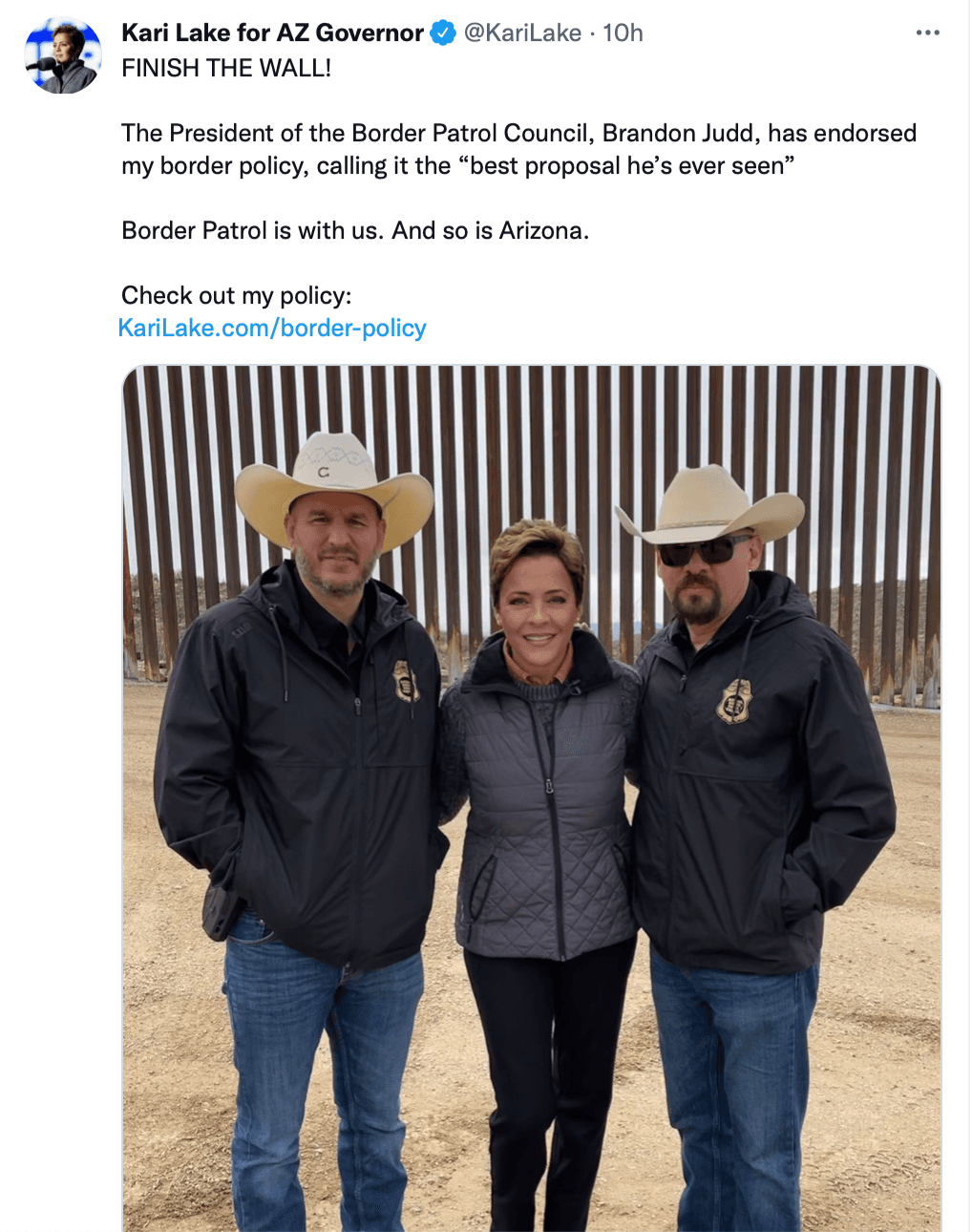Open the three-dot more options menu
Viewport: 972px width, 1232px height.
pos(927,32)
